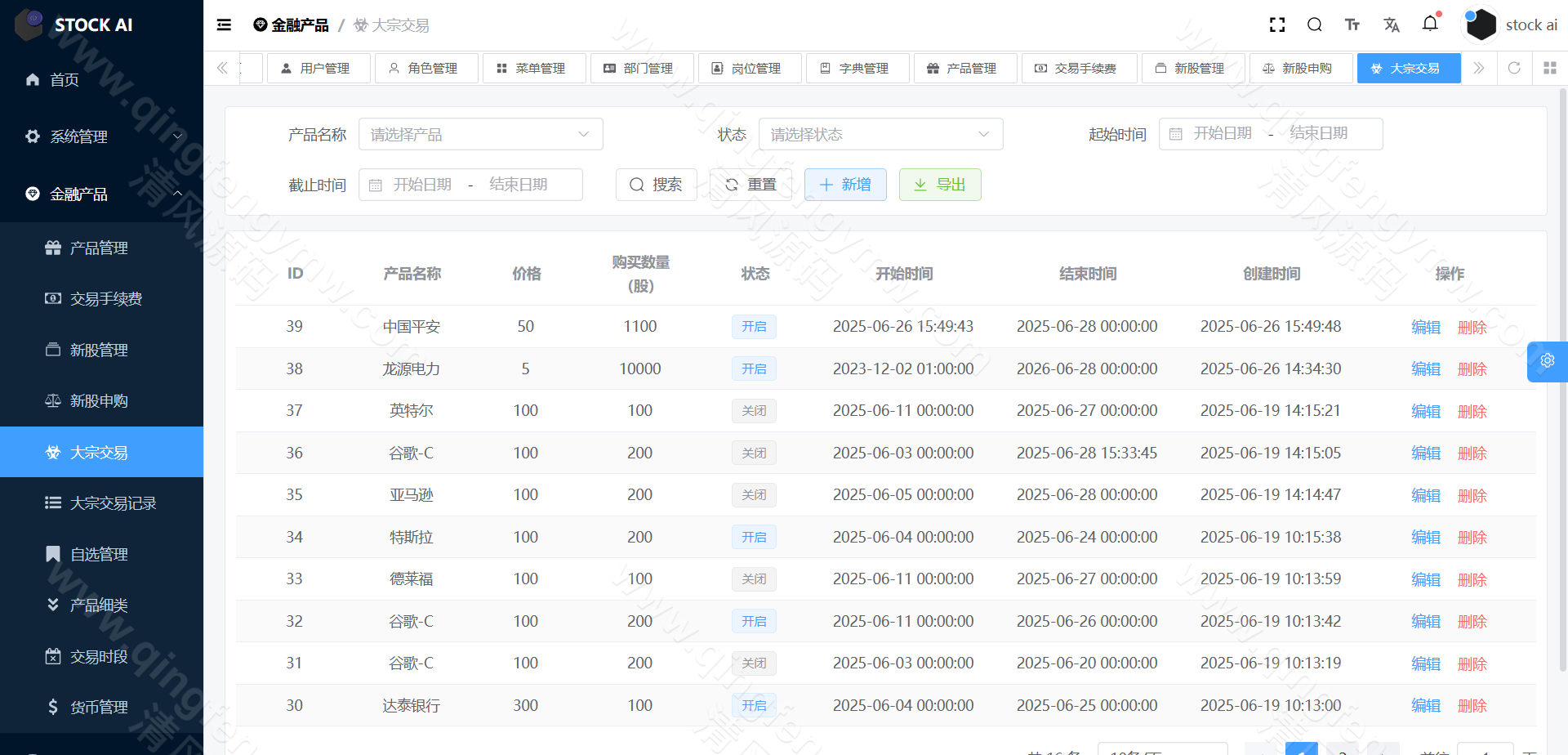1568x755 pixels.
Task: View notifications by clicking the bell icon
Action: pos(1430,25)
